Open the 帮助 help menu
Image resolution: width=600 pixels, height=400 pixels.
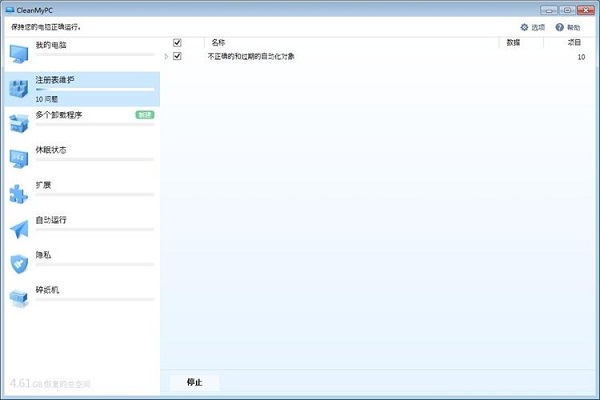tap(567, 27)
